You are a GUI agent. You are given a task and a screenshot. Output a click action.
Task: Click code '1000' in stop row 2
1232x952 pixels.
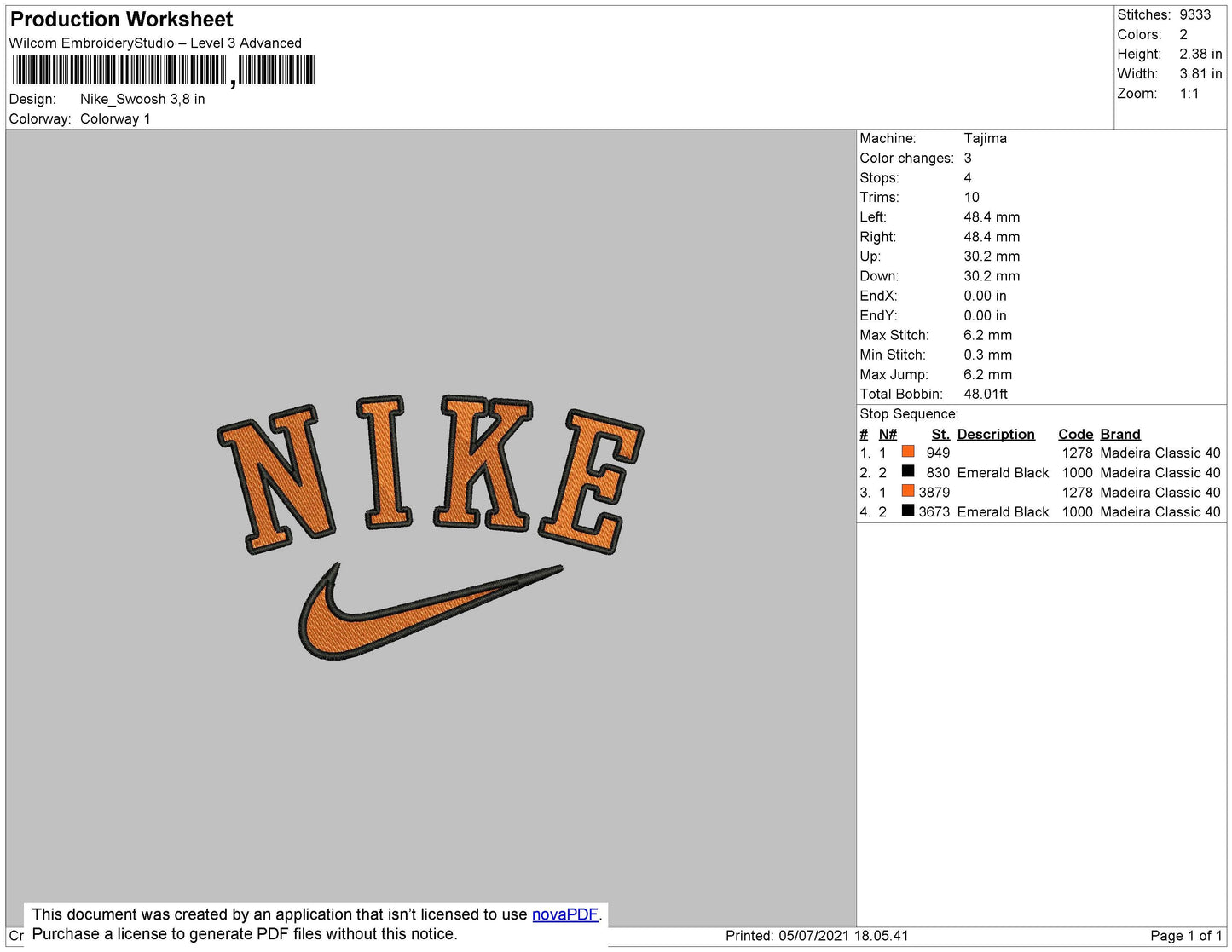1078,472
